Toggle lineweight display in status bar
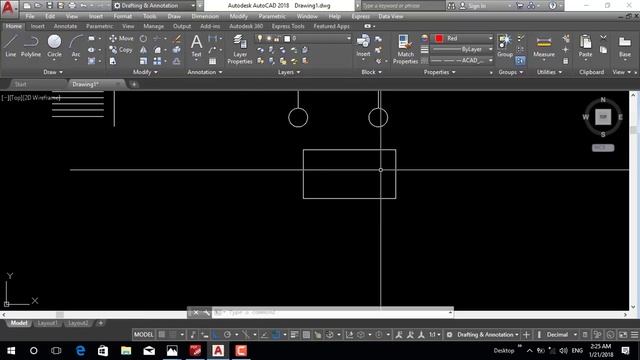 point(294,335)
